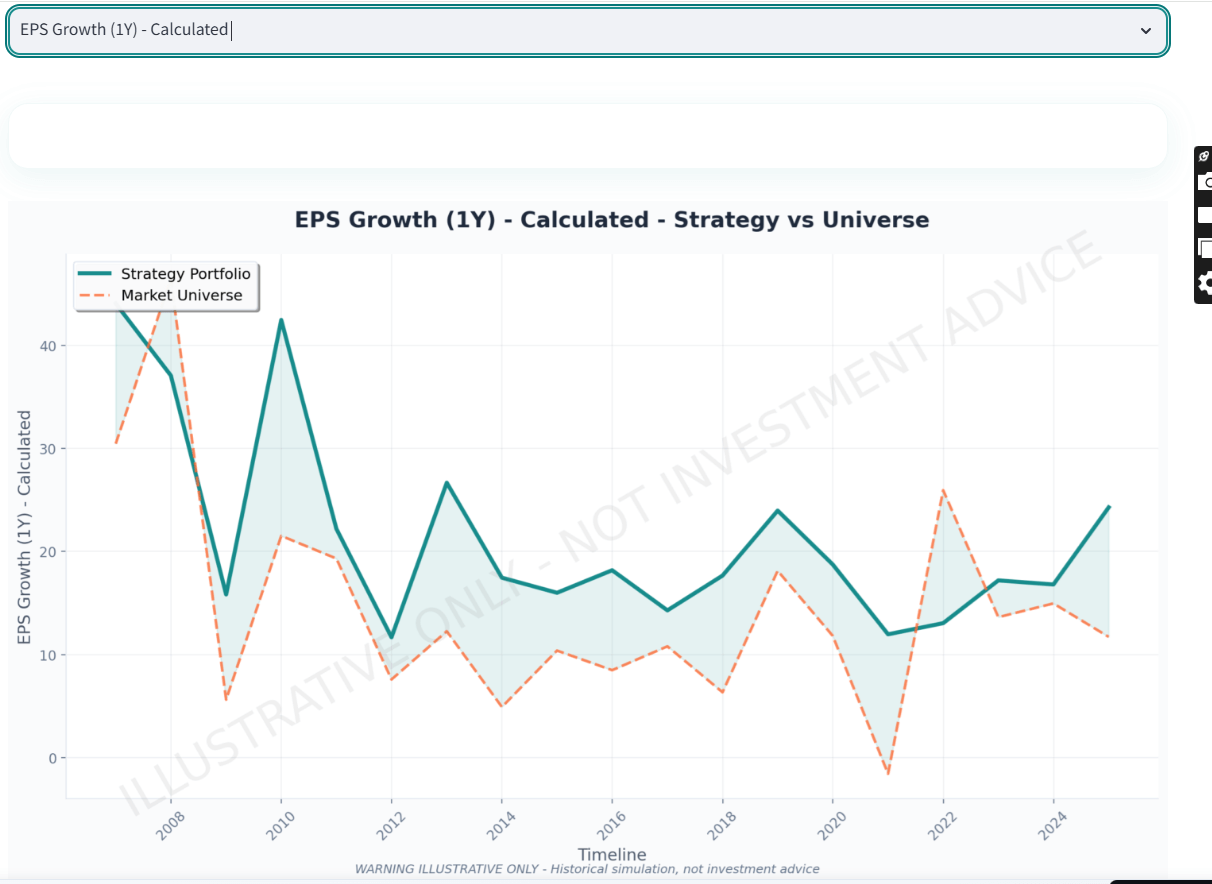Expand the metric dropdown using the chevron arrow
Screen dimensions: 1212x884
[x=1146, y=31]
